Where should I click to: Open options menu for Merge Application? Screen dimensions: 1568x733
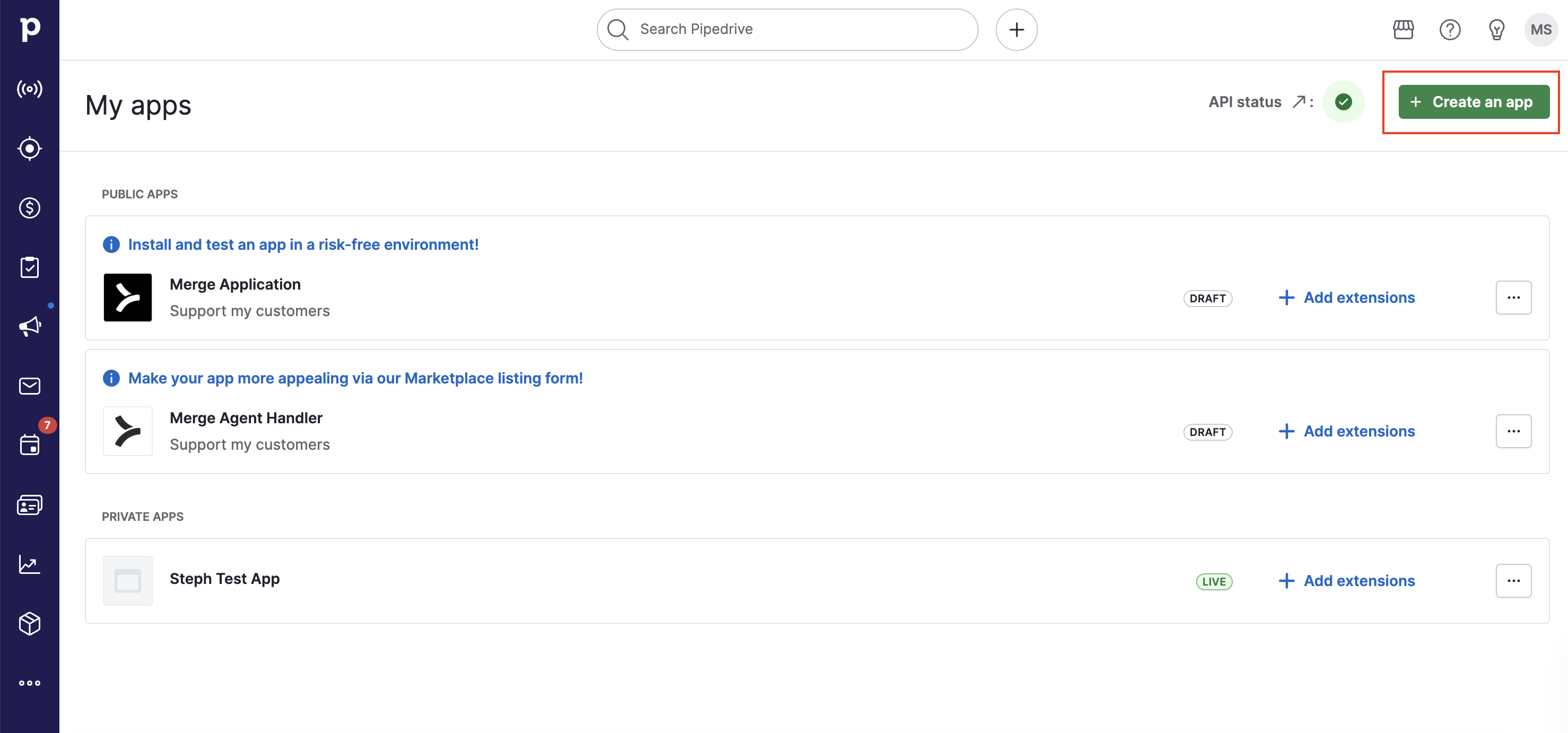(1513, 298)
